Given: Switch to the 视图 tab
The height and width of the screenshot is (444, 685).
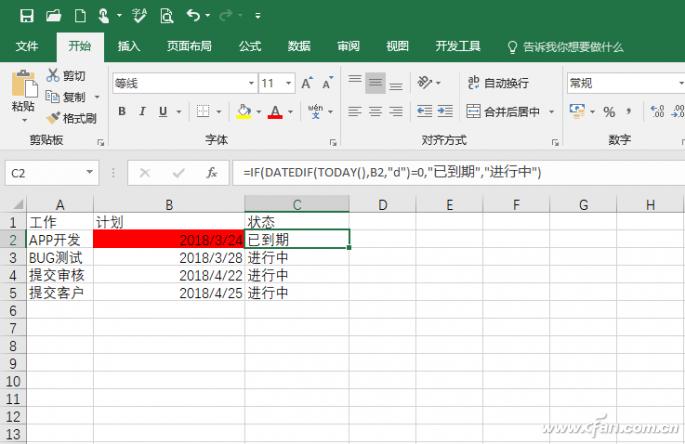Looking at the screenshot, I should (398, 46).
